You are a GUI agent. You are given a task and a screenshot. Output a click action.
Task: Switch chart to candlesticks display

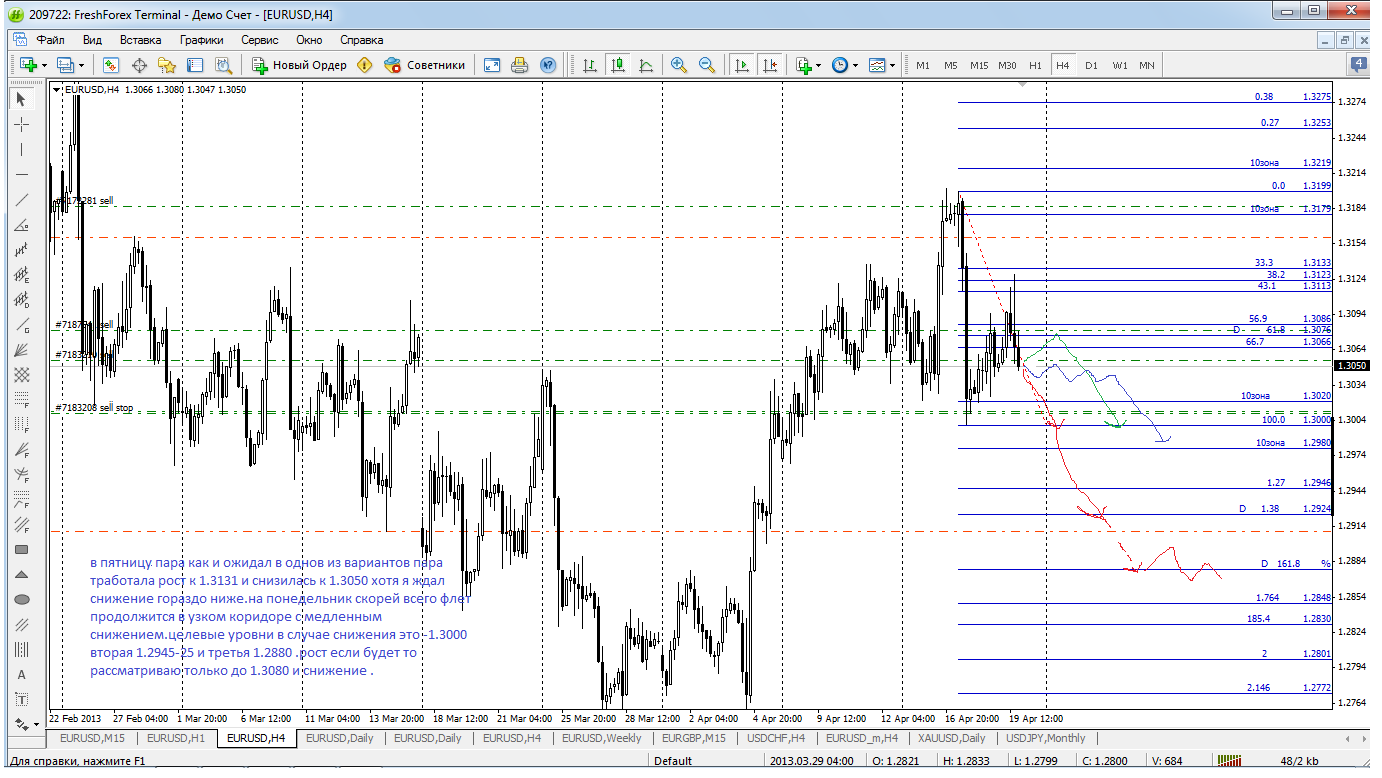tap(618, 65)
